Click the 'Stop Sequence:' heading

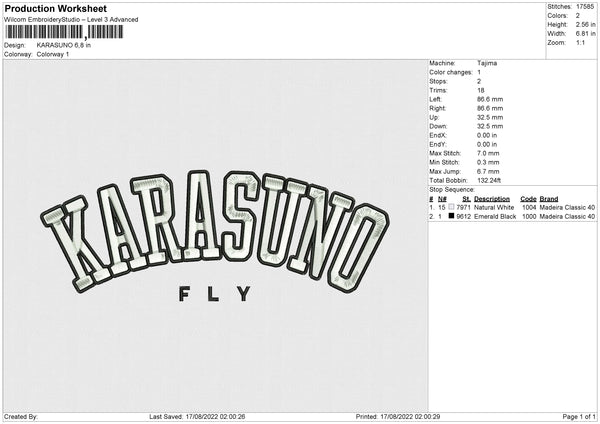pos(452,190)
